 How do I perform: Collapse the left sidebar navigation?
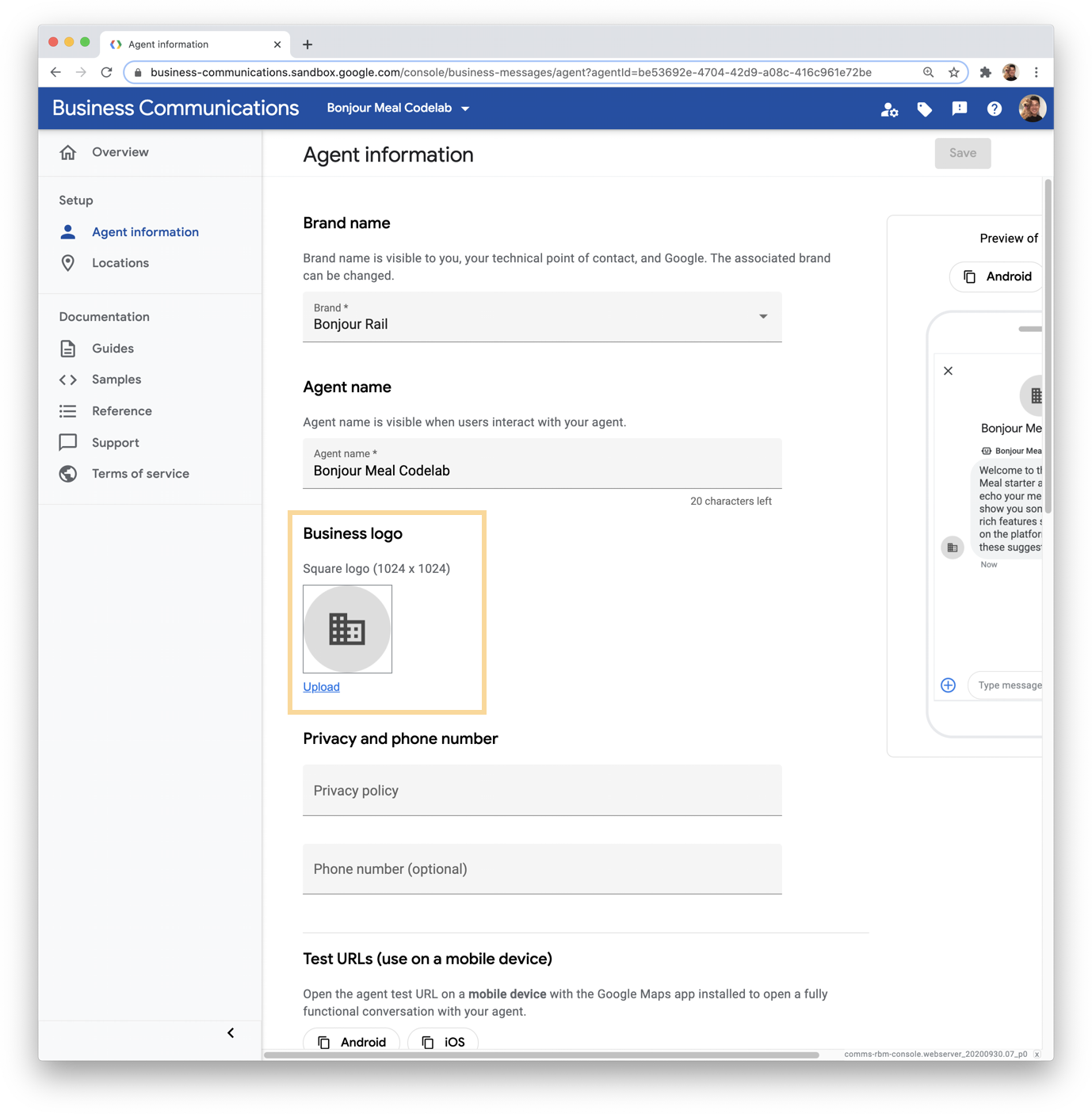231,1032
